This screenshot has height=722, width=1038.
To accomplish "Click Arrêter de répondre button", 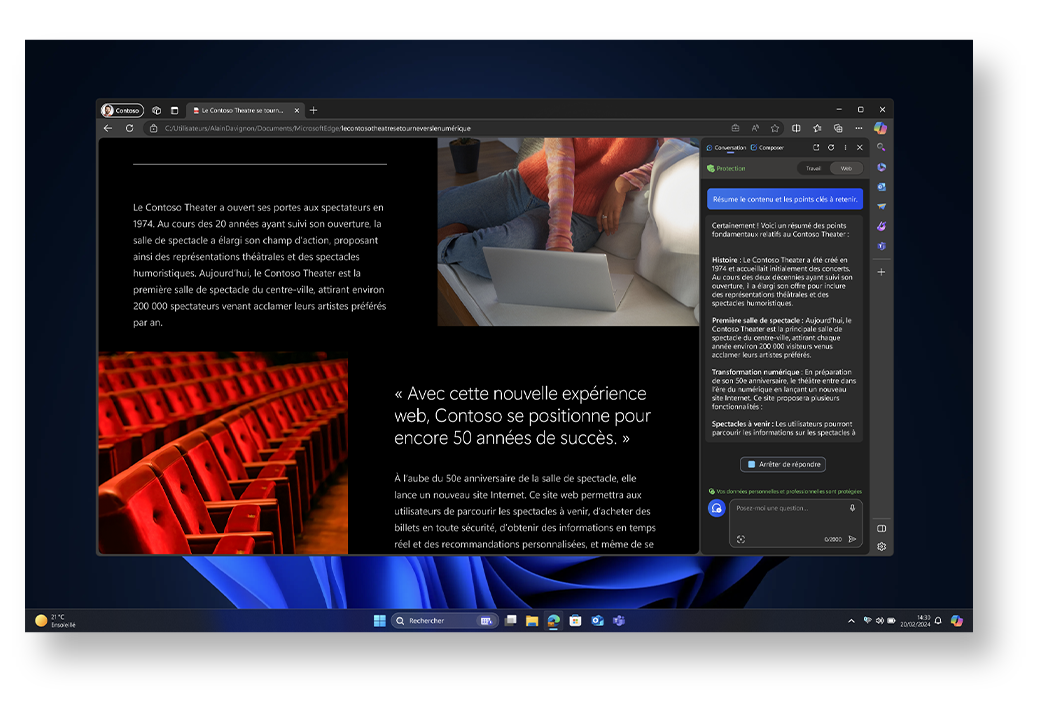I will pos(783,465).
